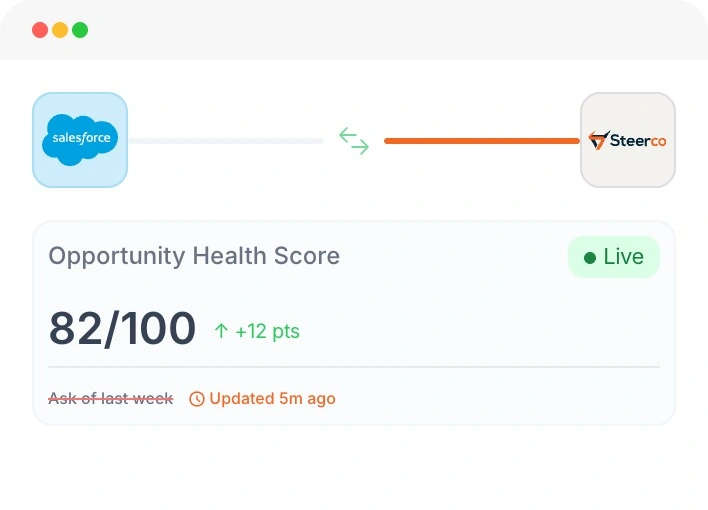Click the Steerco logo tile
The image size is (708, 510).
tap(628, 140)
